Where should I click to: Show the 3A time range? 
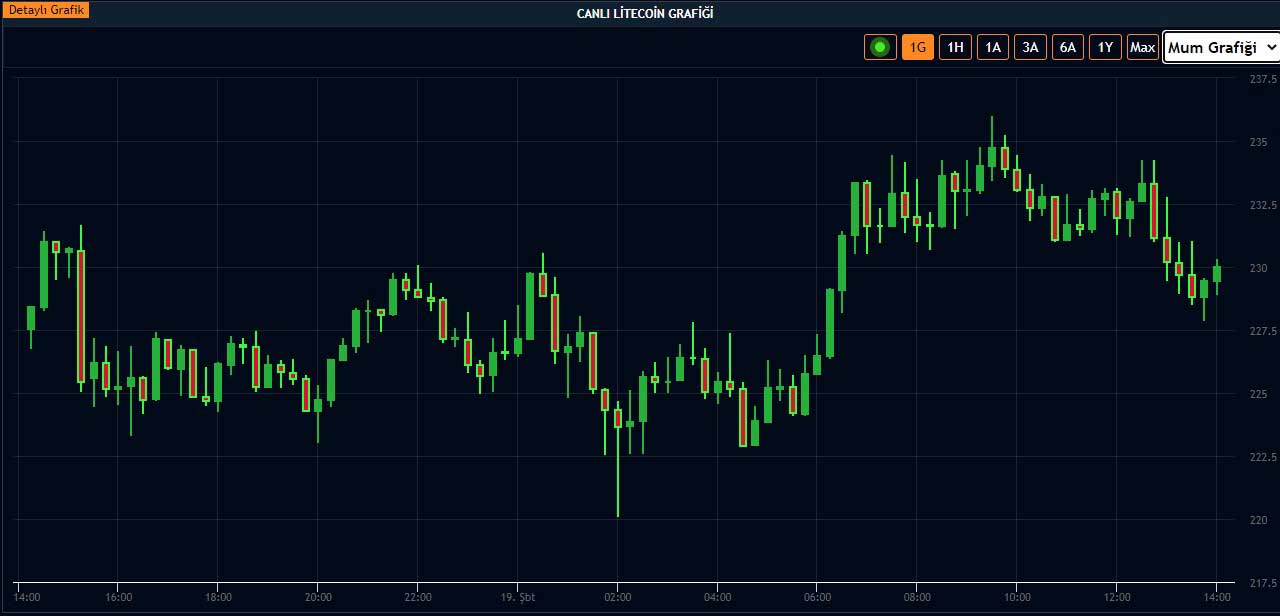coord(1030,47)
